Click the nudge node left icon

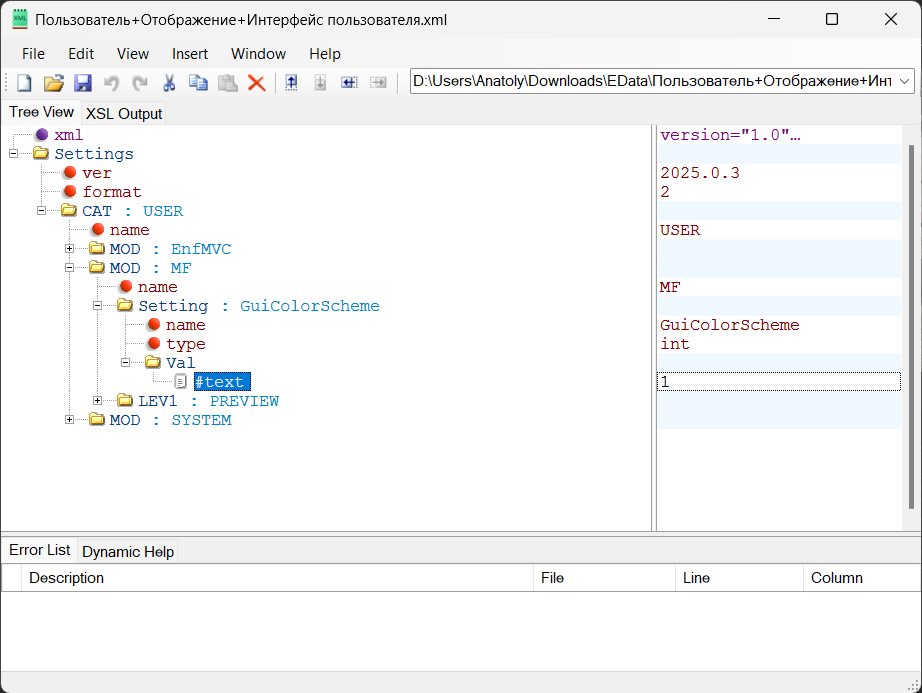pos(349,83)
